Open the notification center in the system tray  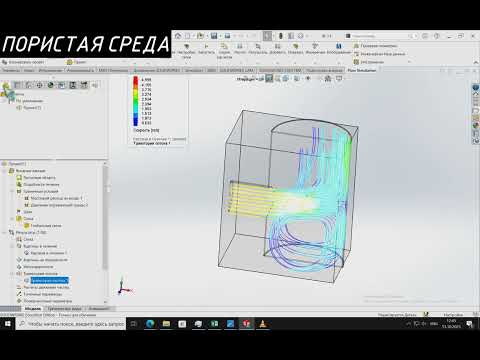click(470, 323)
